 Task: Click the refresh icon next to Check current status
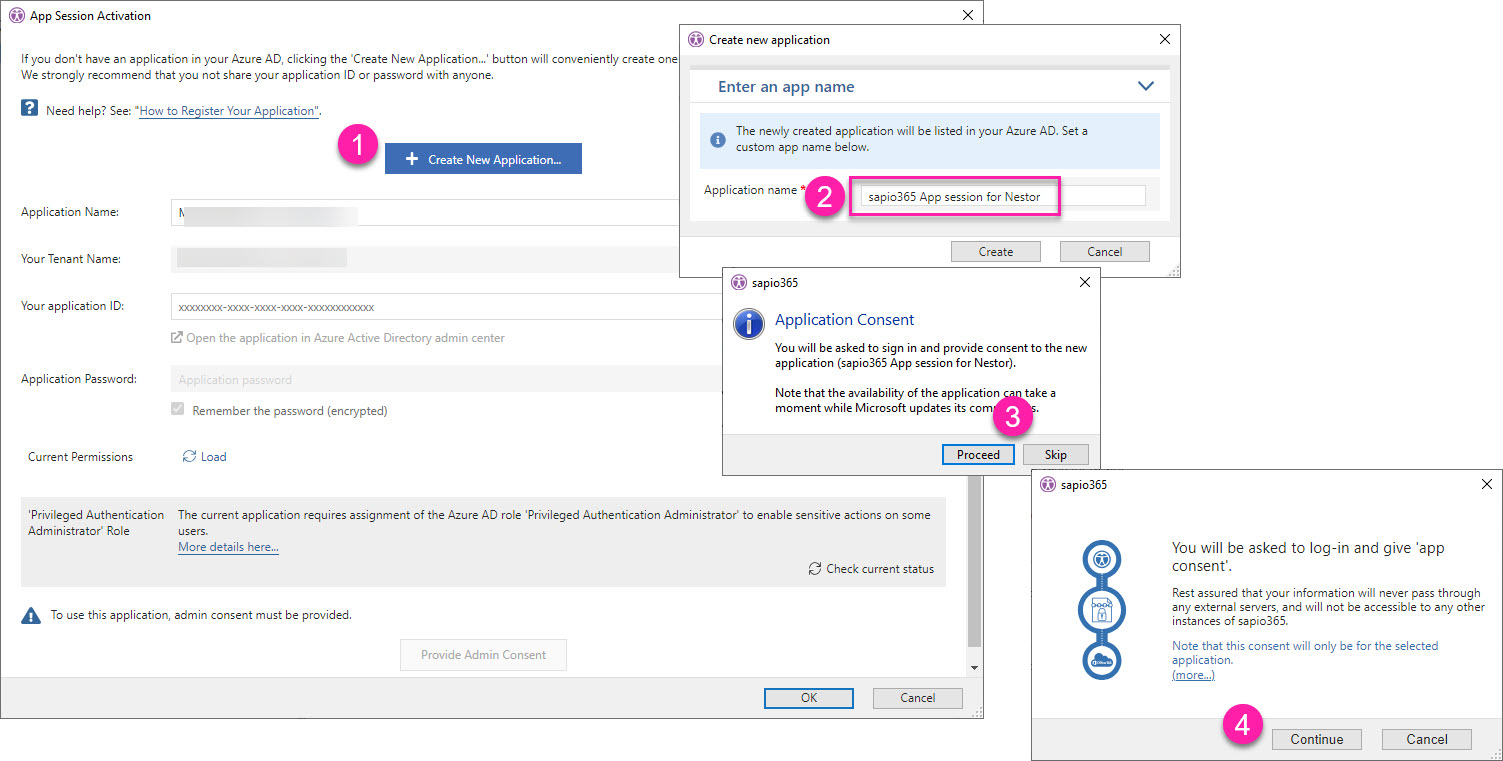[x=815, y=569]
